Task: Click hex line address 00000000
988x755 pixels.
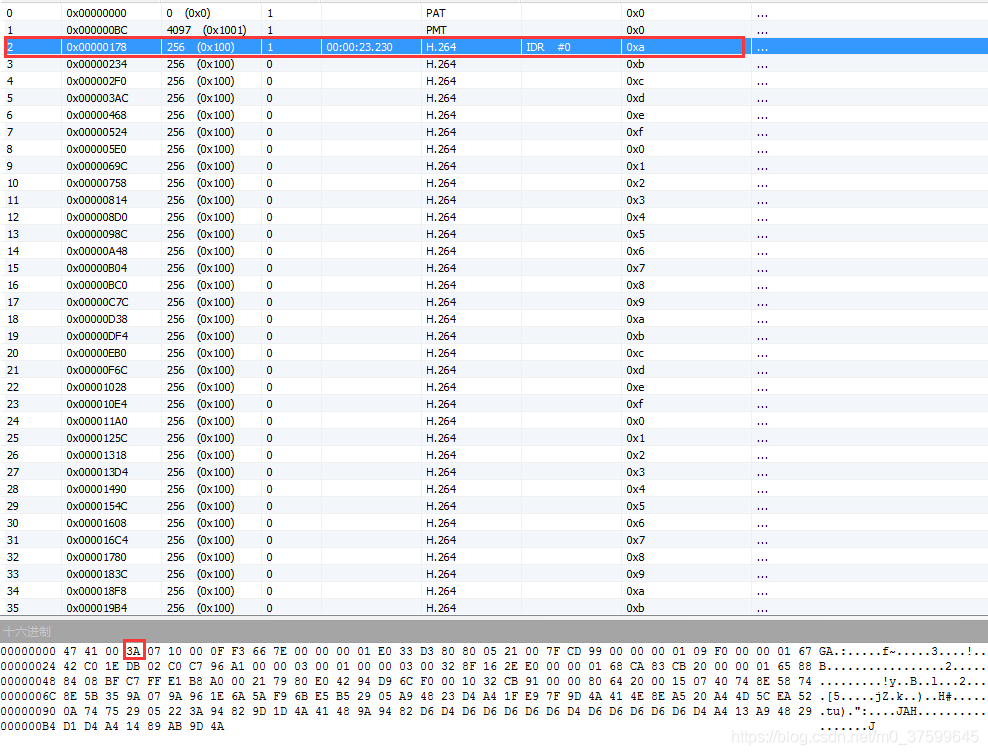Action: (x=28, y=651)
